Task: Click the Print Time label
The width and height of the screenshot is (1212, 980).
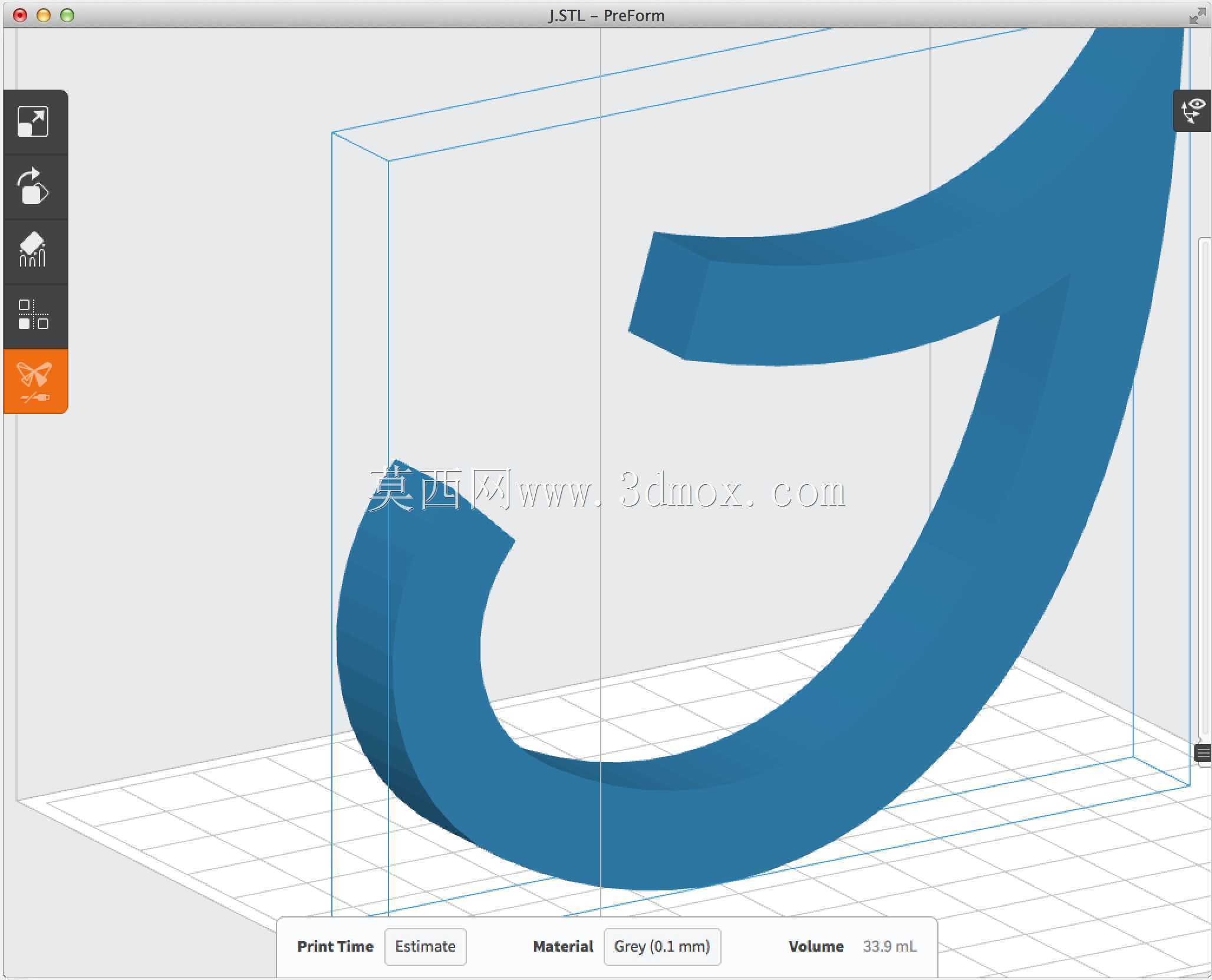Action: point(335,946)
